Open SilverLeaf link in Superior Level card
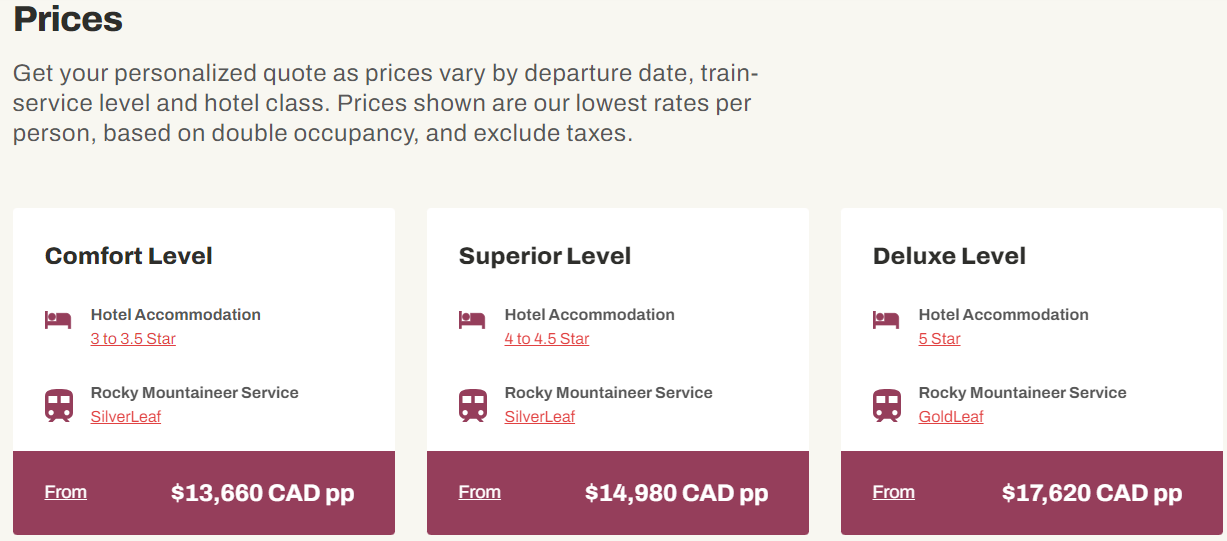This screenshot has height=541, width=1227. coord(540,417)
